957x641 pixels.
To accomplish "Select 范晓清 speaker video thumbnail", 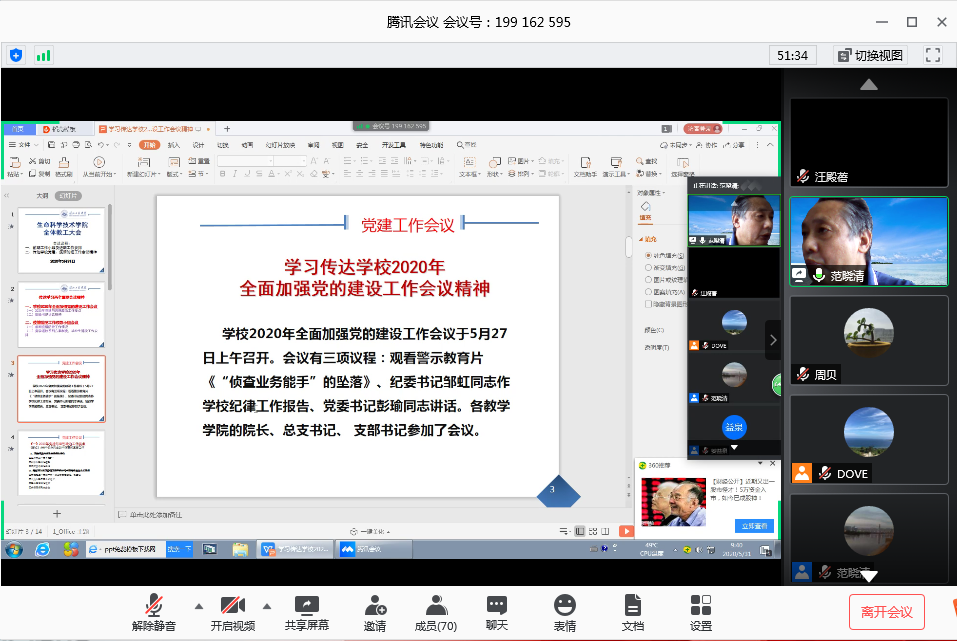I will [x=868, y=240].
